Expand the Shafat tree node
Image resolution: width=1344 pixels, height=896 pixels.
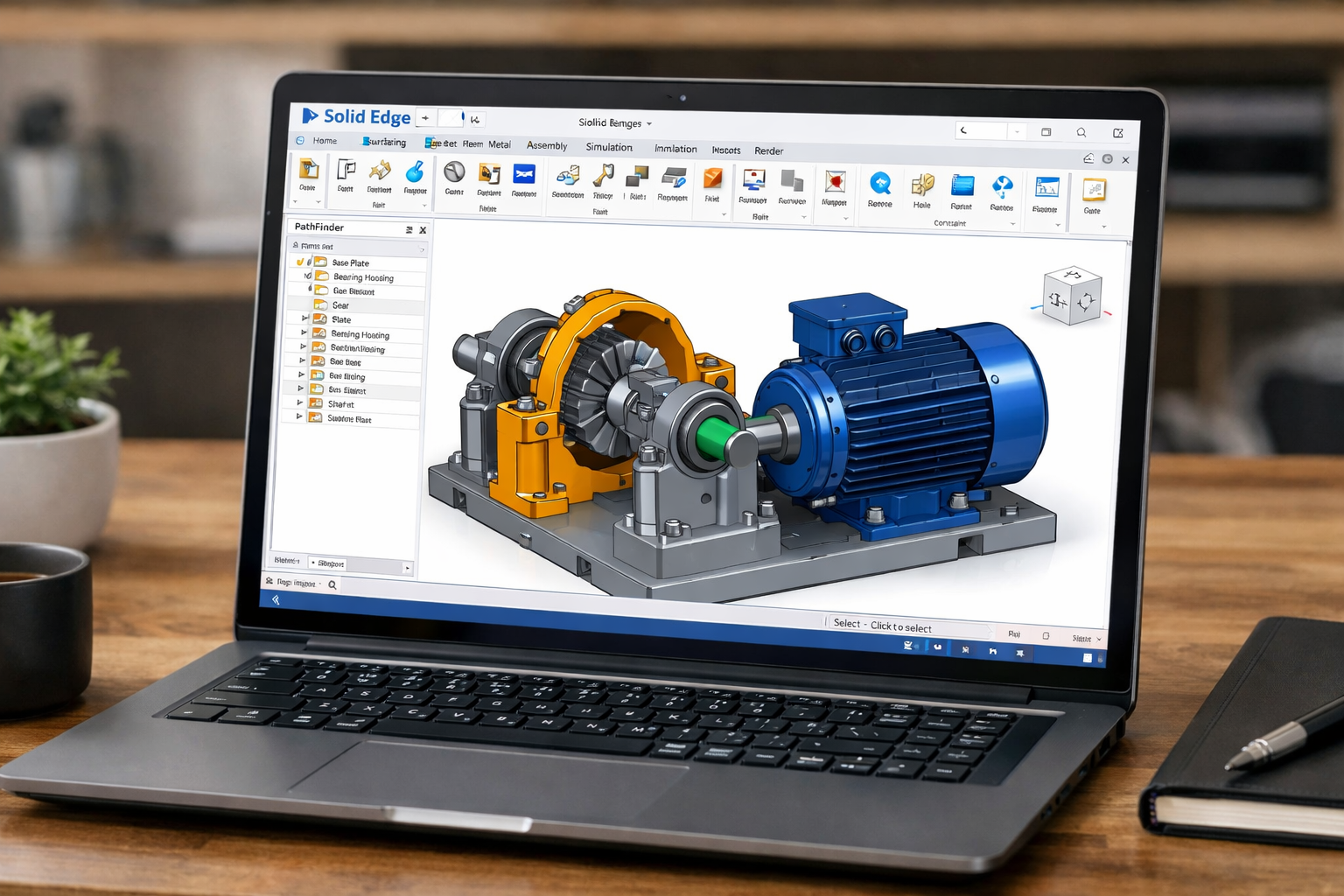[x=300, y=403]
